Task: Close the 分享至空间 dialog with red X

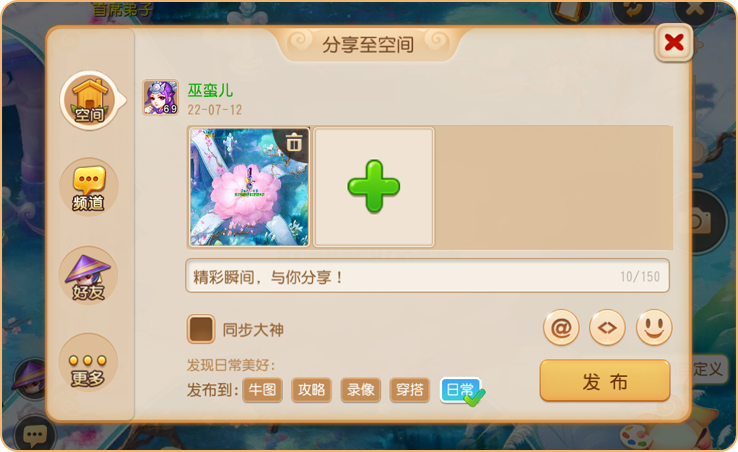Action: pyautogui.click(x=674, y=43)
